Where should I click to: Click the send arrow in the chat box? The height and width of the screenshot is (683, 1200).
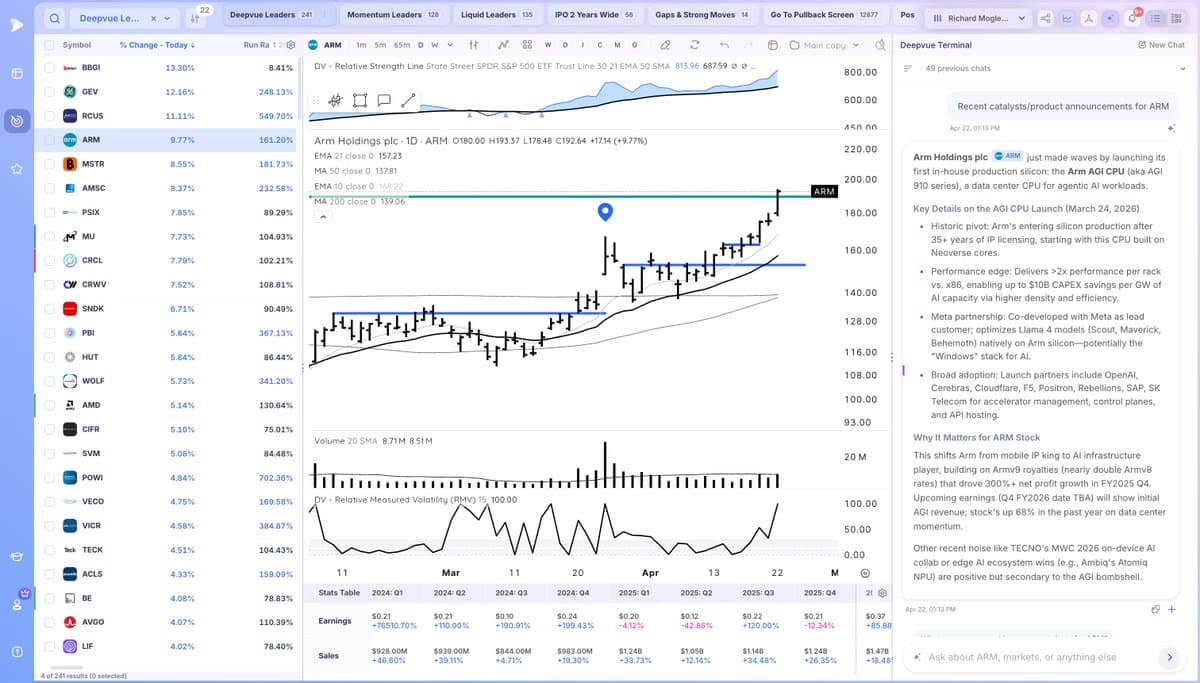pos(1169,657)
